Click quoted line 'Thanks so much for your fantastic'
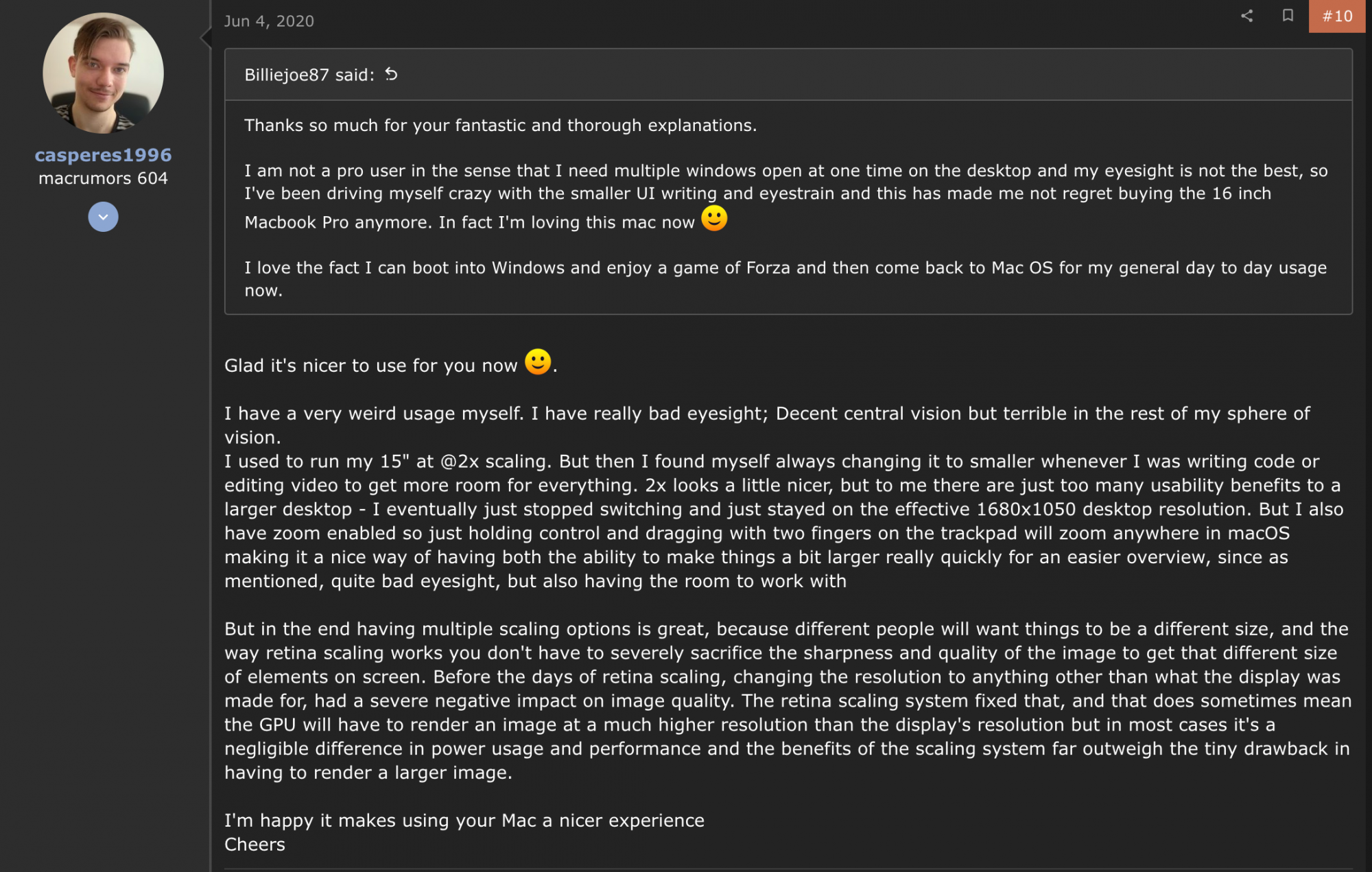Image resolution: width=1372 pixels, height=872 pixels. (x=500, y=126)
